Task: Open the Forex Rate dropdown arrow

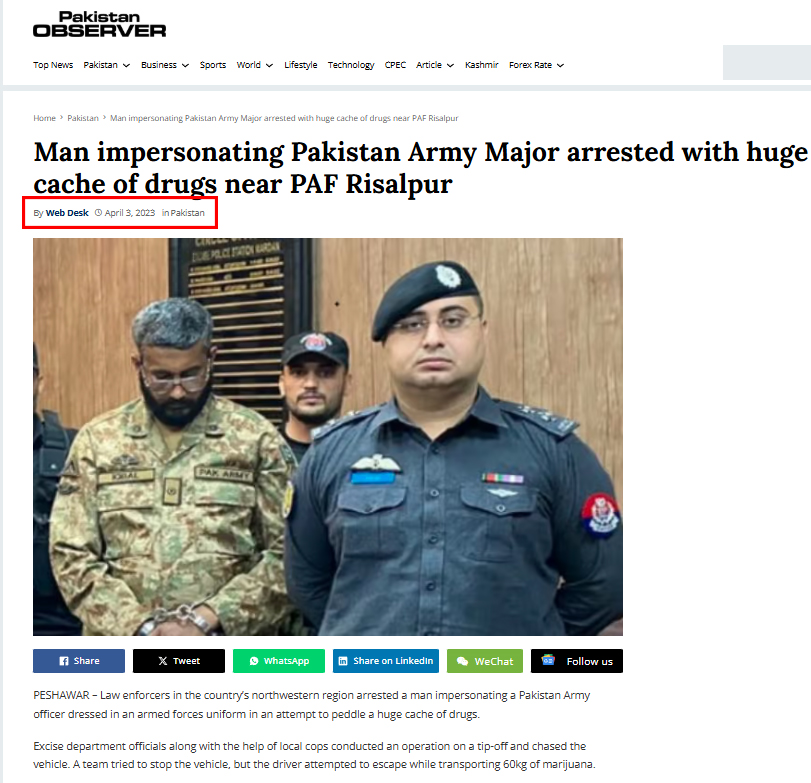Action: click(x=560, y=65)
